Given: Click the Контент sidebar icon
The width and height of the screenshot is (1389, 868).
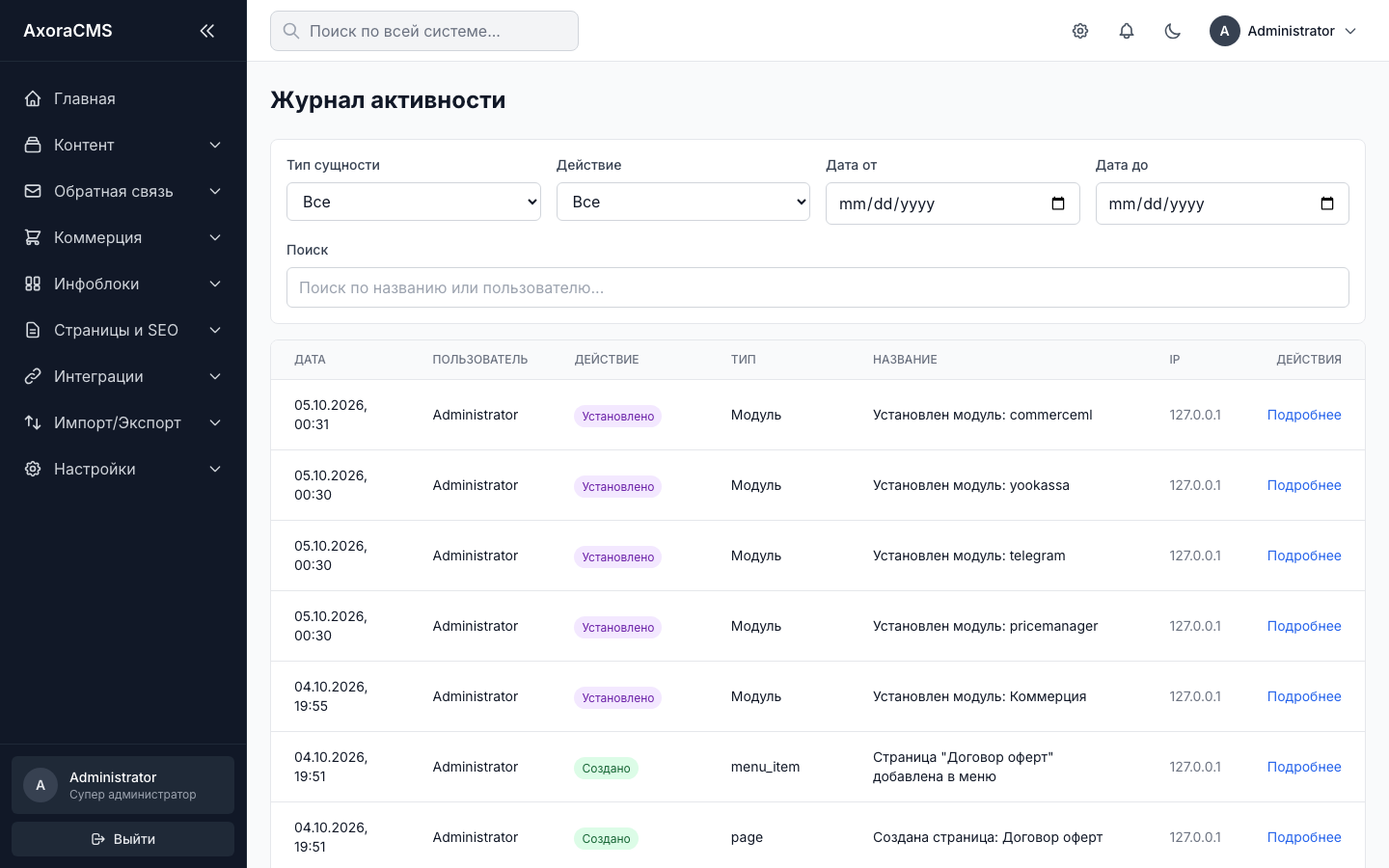Looking at the screenshot, I should pos(33,145).
